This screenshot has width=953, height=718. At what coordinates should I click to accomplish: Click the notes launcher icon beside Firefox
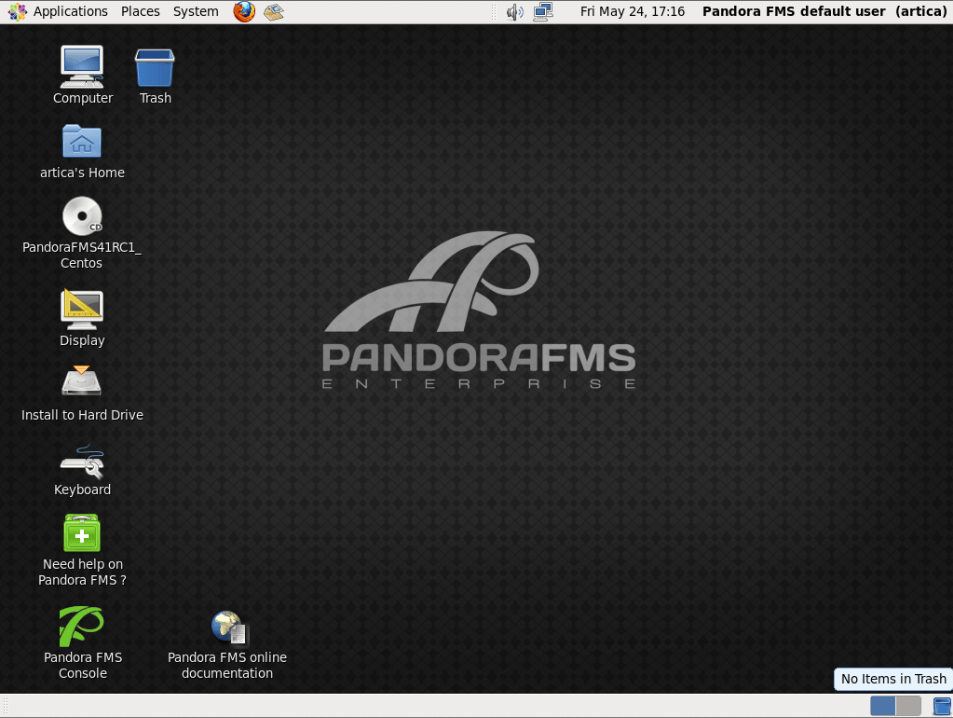(x=274, y=12)
